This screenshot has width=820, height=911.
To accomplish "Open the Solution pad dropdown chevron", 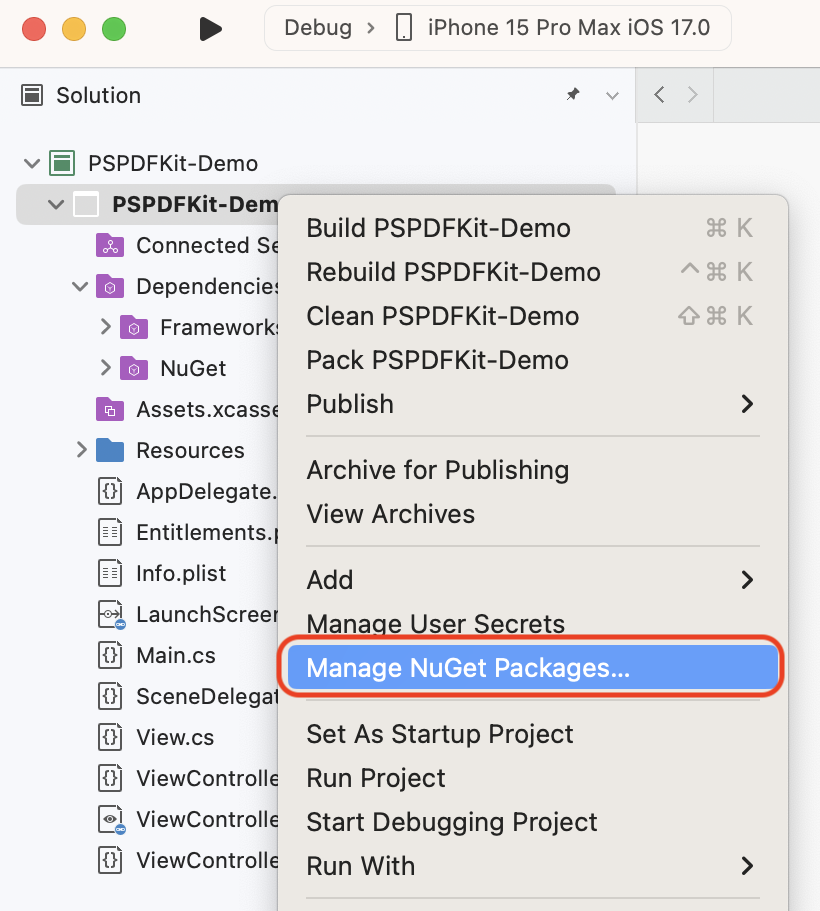I will [x=611, y=94].
